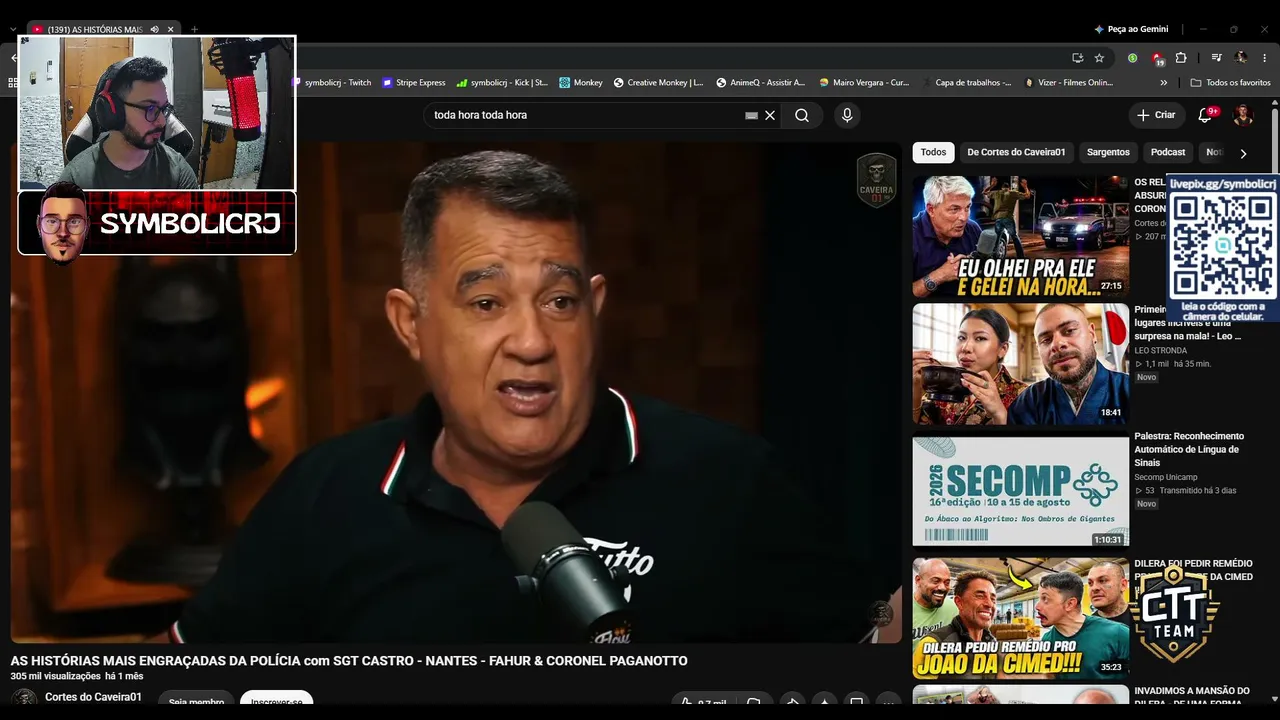Image resolution: width=1280 pixels, height=720 pixels.
Task: Open the symbolicrj - Twitch bookmark
Action: tap(333, 83)
